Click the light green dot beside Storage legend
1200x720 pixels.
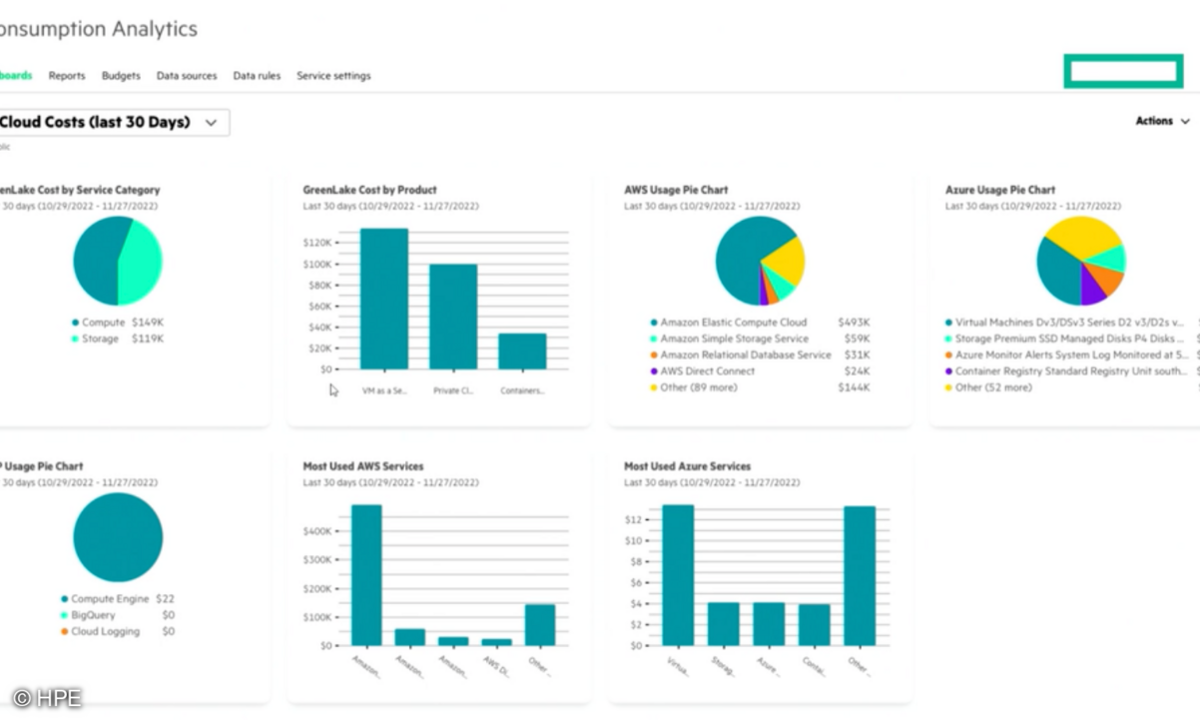click(75, 339)
